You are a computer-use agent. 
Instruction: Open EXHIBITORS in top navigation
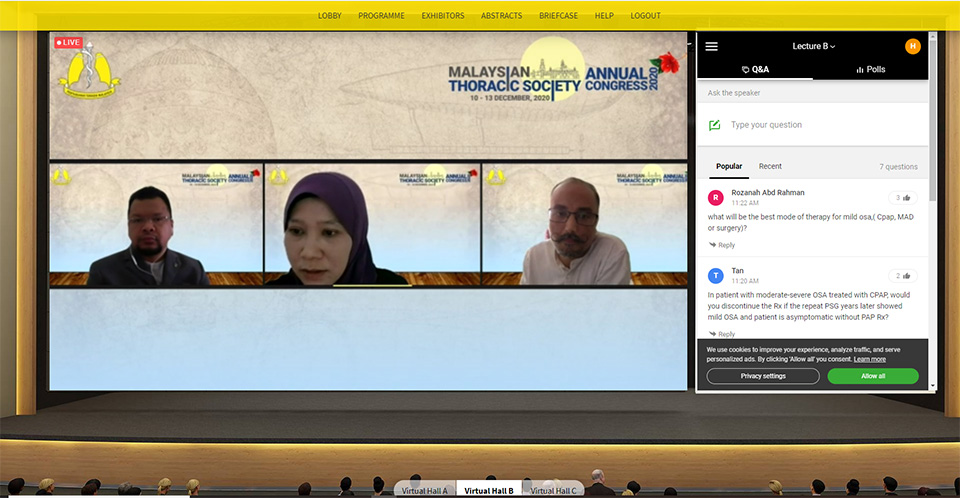[443, 16]
